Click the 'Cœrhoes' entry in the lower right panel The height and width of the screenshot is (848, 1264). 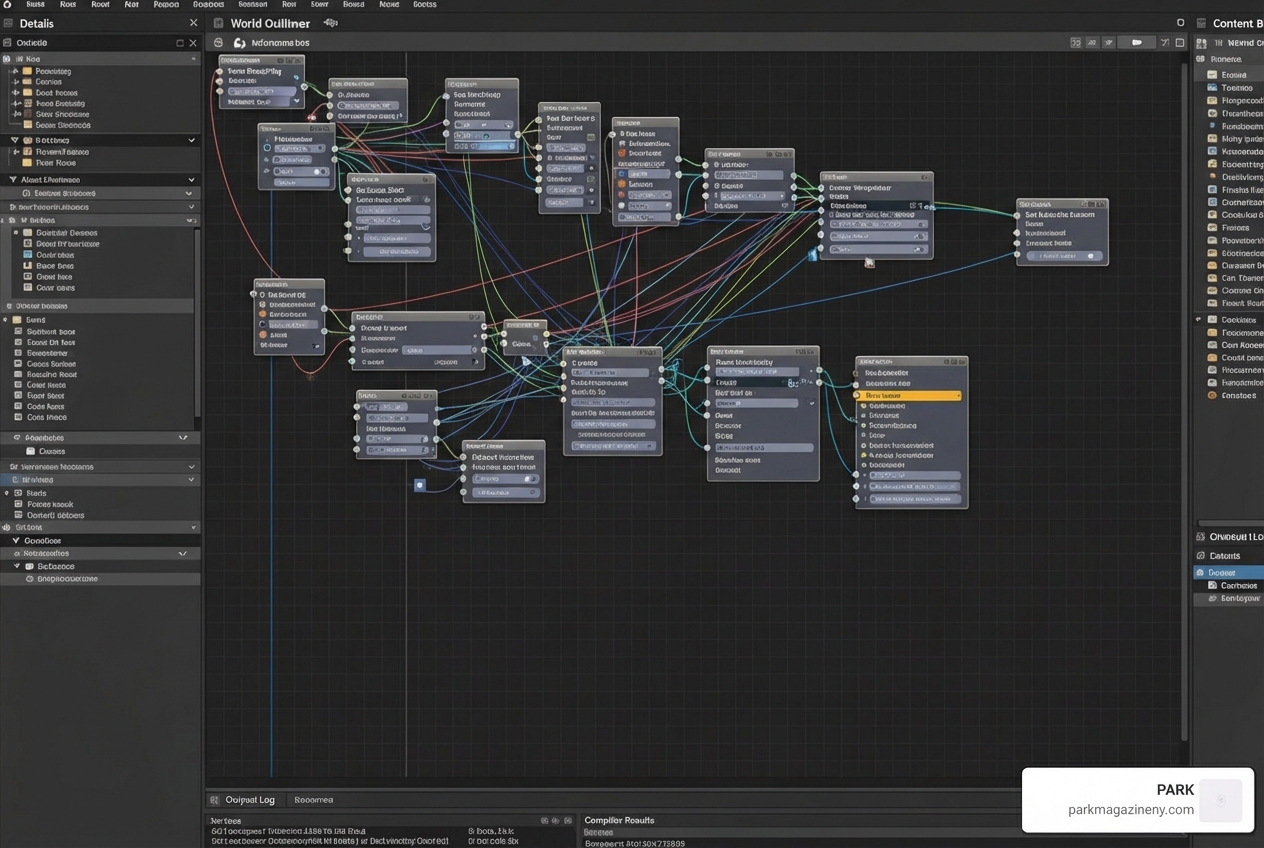(1239, 586)
